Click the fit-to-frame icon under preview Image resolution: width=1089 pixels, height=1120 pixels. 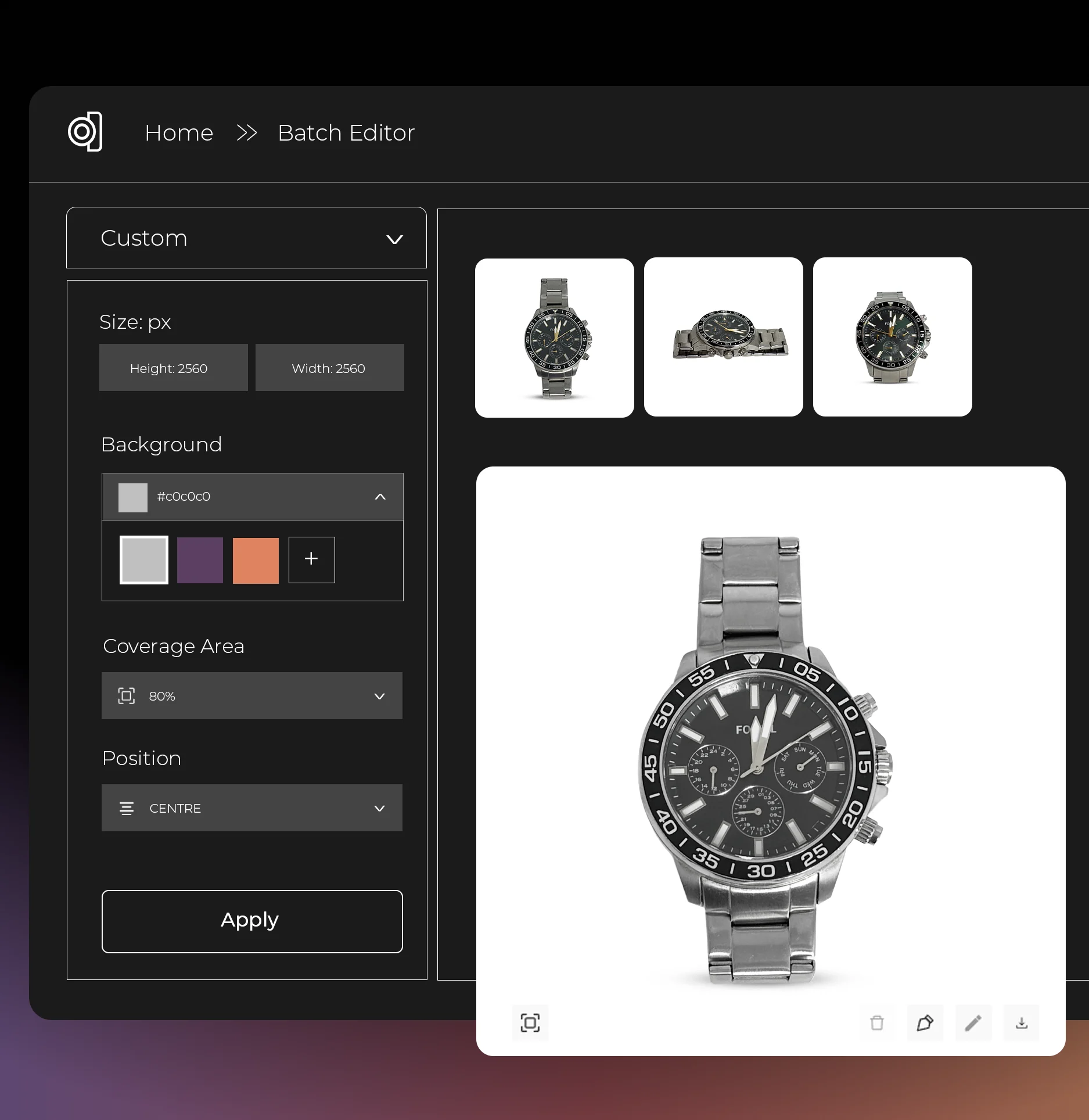(530, 1023)
